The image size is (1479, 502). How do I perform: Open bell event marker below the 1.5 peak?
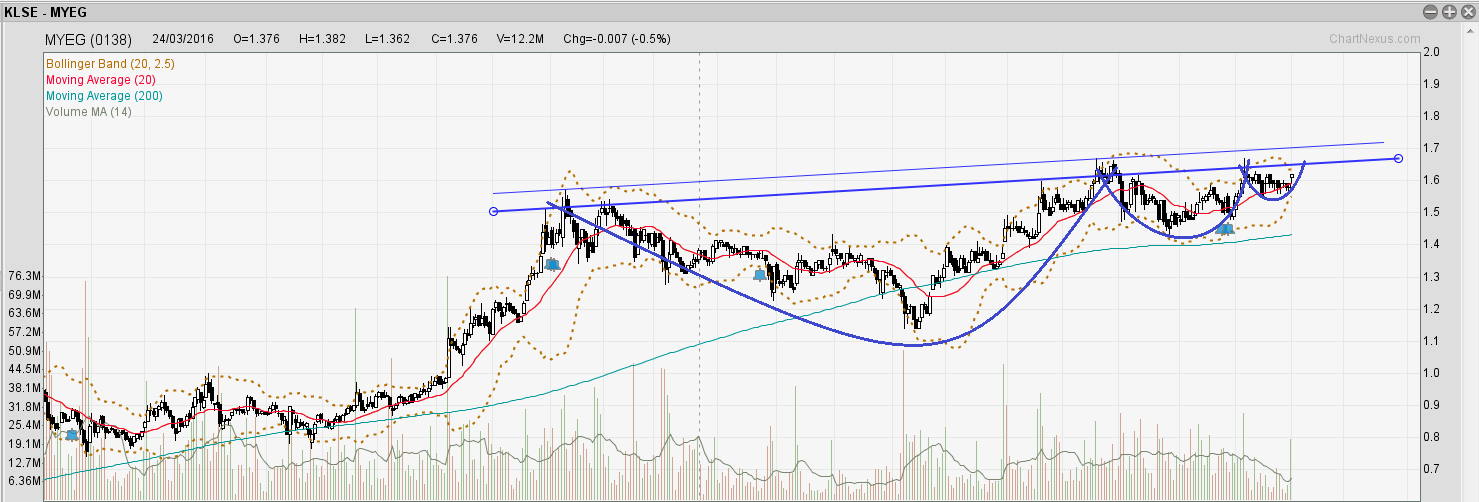(552, 264)
